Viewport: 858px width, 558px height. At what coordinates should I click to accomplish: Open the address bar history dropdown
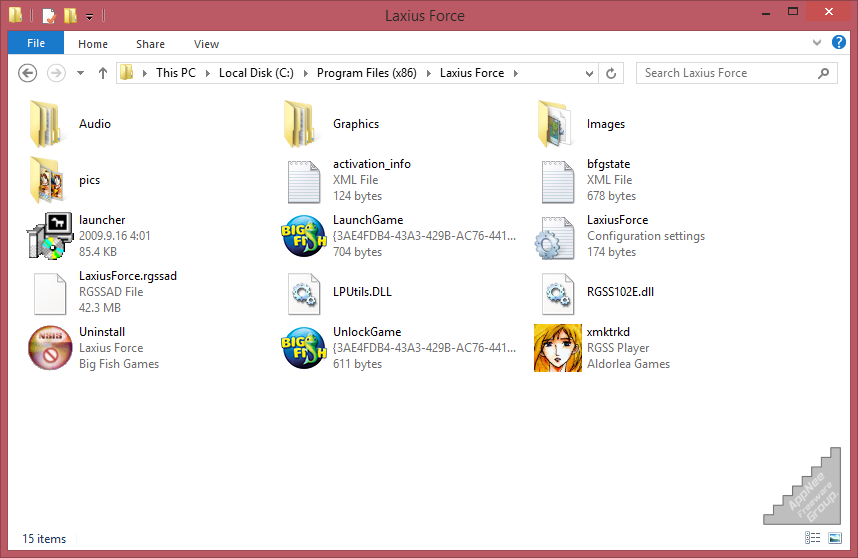click(589, 73)
